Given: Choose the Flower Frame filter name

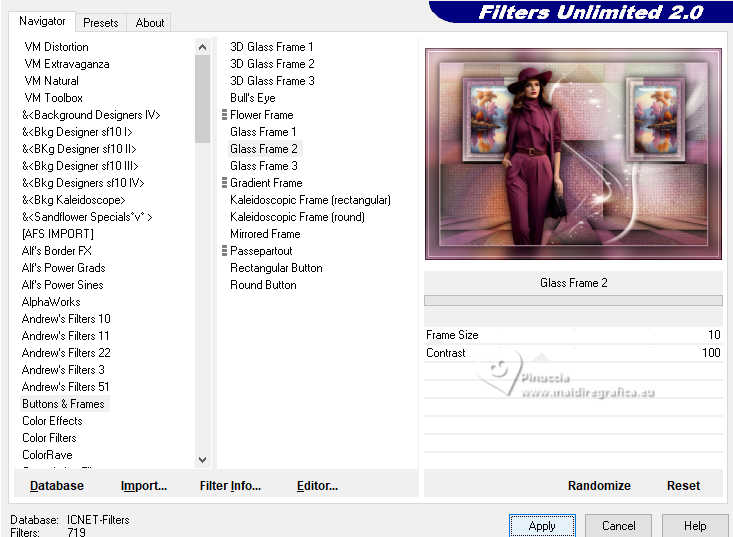Looking at the screenshot, I should (x=262, y=115).
